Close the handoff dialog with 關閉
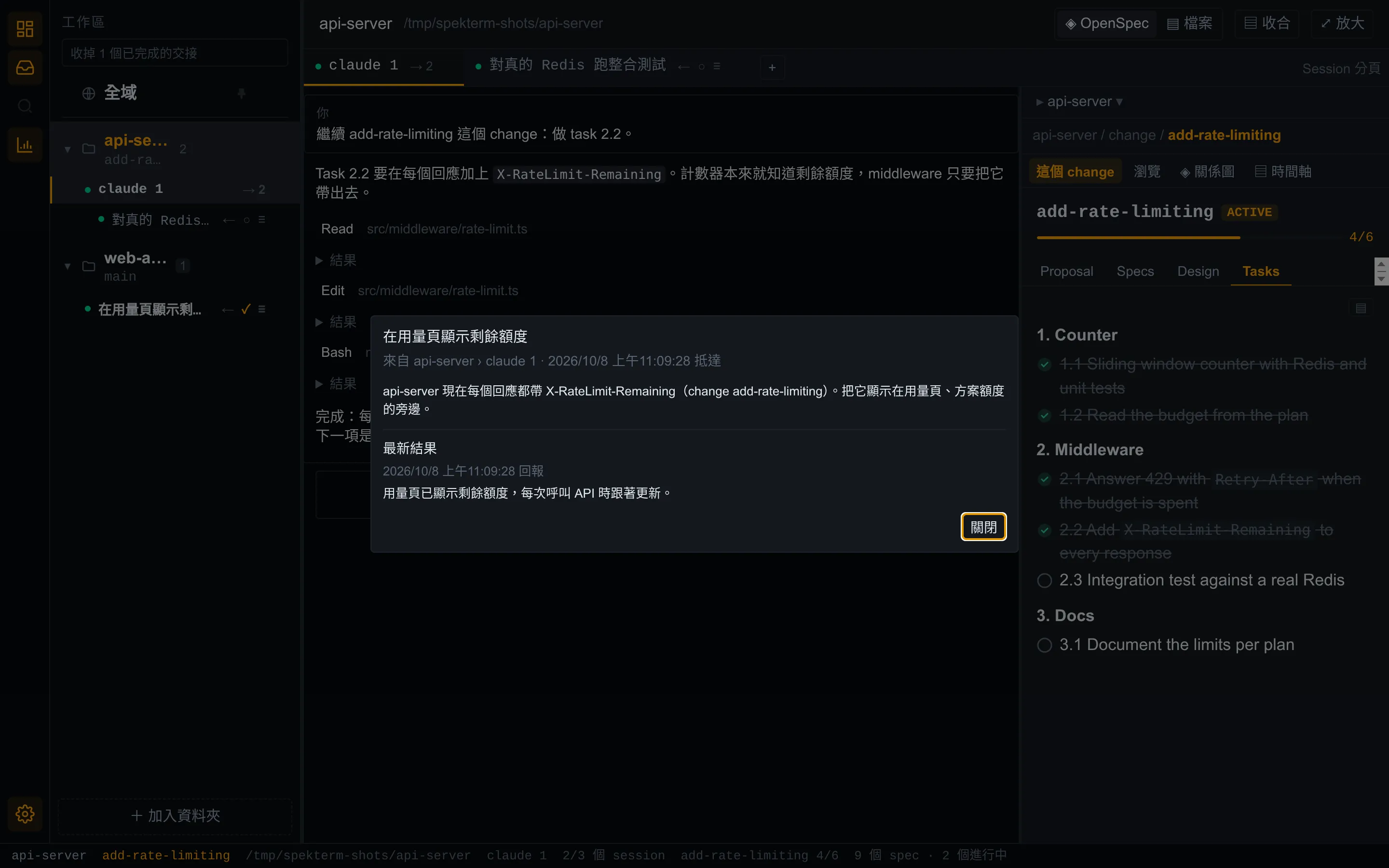The height and width of the screenshot is (868, 1389). tap(983, 527)
